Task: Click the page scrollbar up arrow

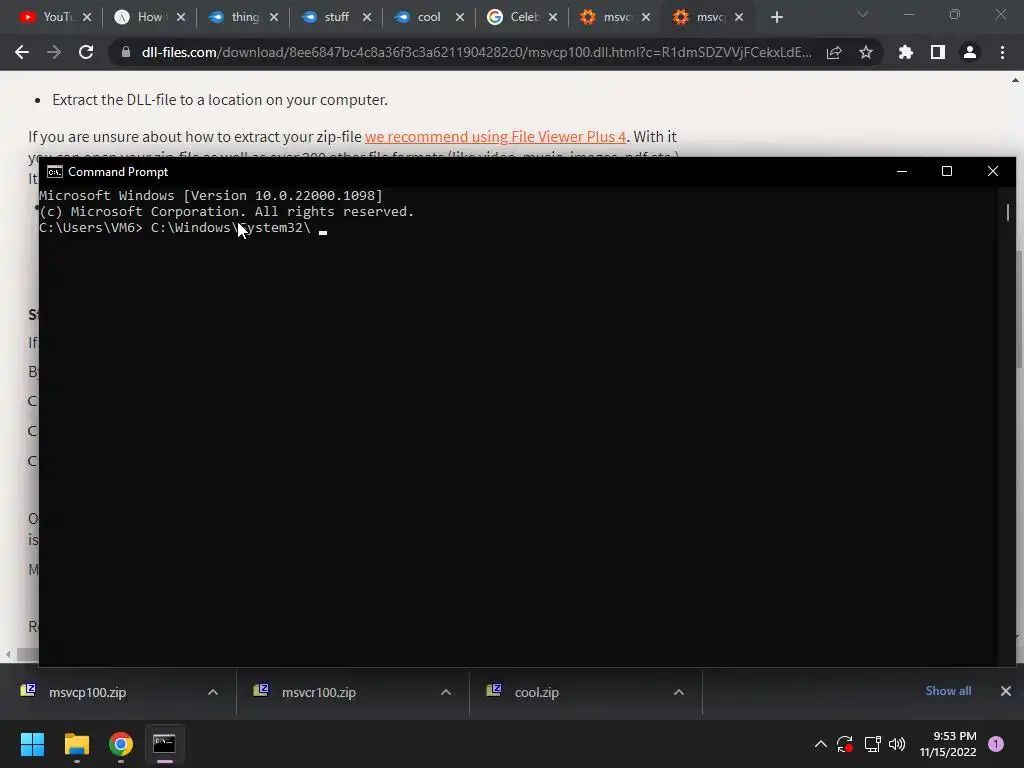Action: [1015, 81]
